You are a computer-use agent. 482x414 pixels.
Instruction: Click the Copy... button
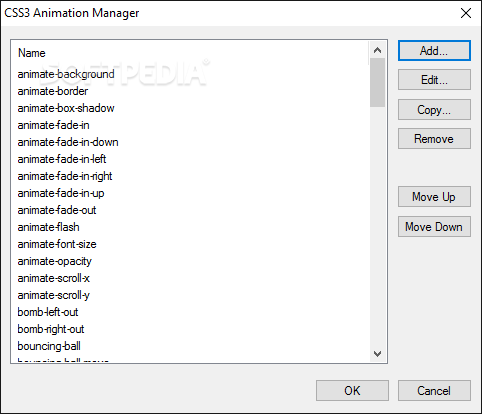point(434,109)
